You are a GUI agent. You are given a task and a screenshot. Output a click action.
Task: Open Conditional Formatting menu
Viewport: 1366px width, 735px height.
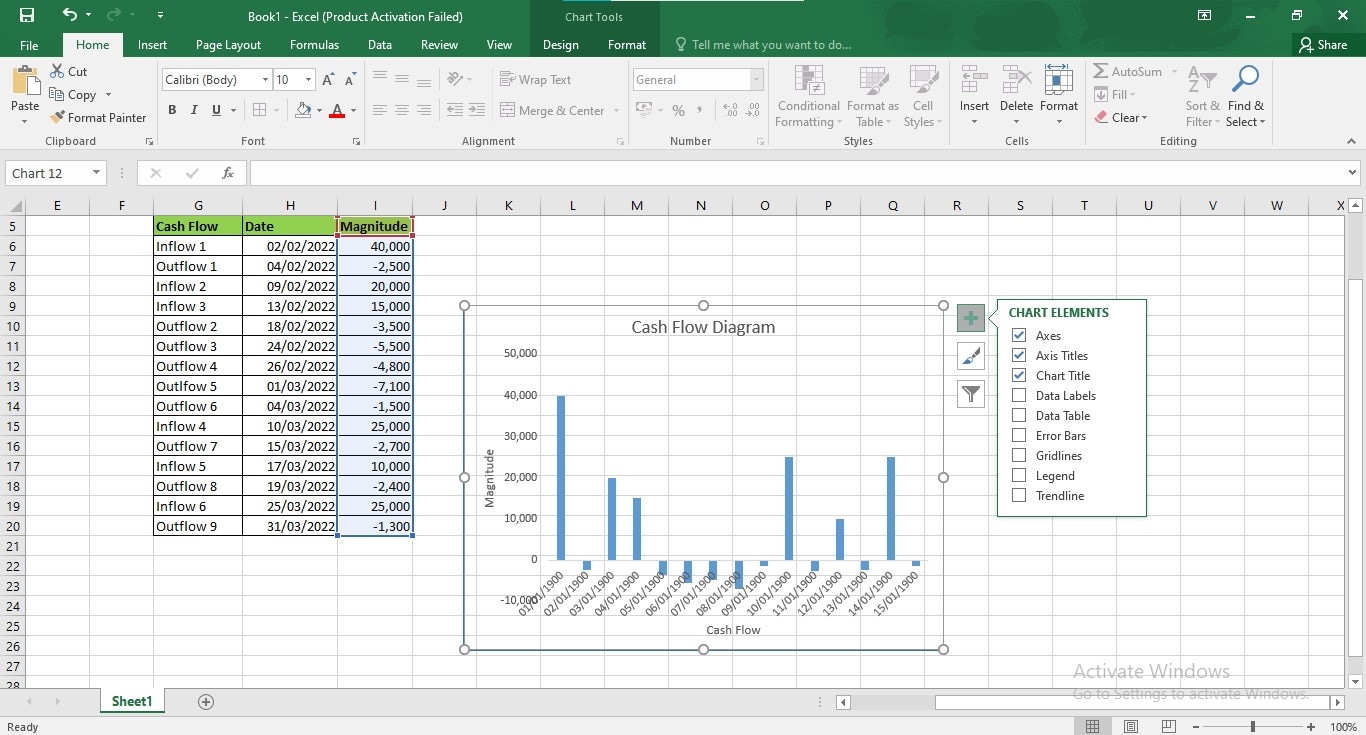[809, 96]
